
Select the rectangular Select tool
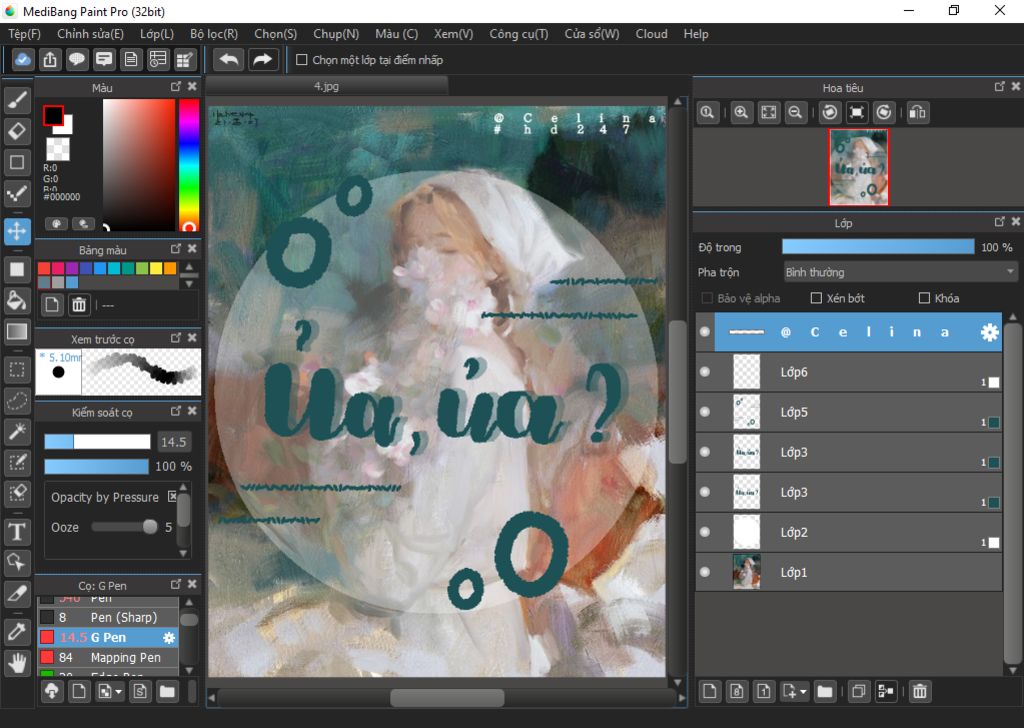[x=17, y=370]
